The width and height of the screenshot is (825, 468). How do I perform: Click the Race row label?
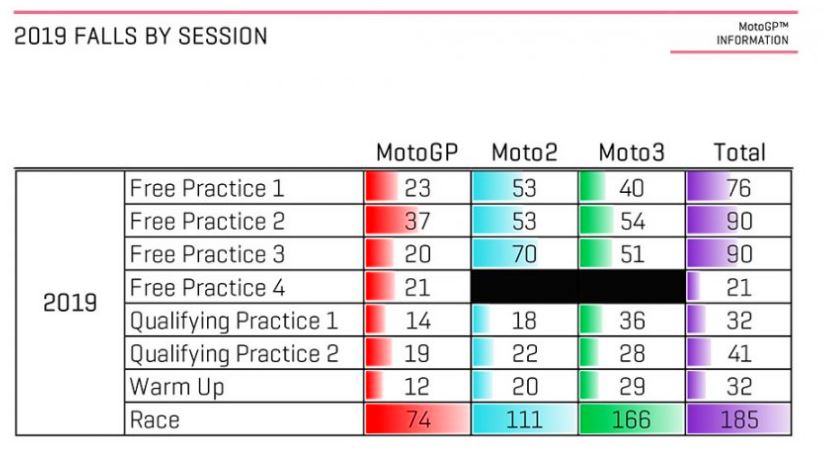[154, 420]
